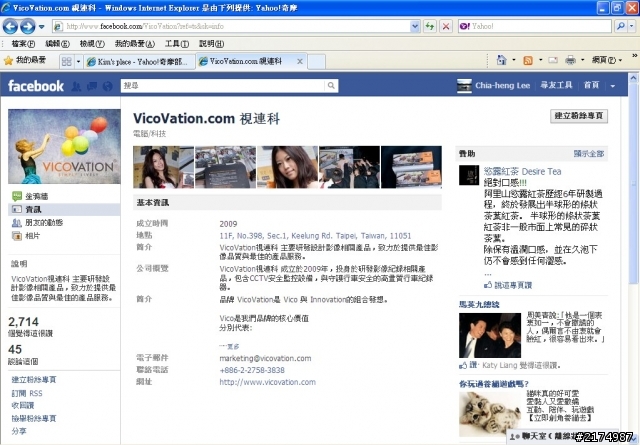The image size is (640, 445).
Task: Click the 尋友工具 link
Action: click(x=556, y=85)
